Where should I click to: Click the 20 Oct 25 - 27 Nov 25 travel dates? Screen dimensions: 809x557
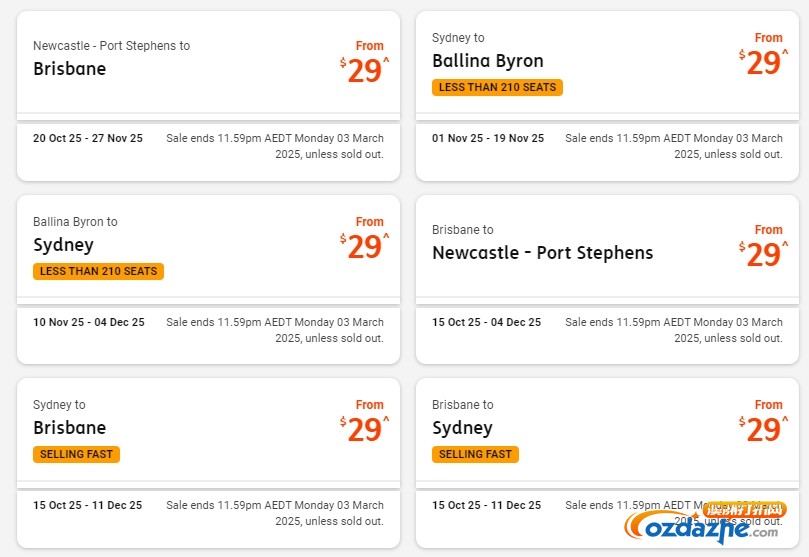click(x=88, y=138)
